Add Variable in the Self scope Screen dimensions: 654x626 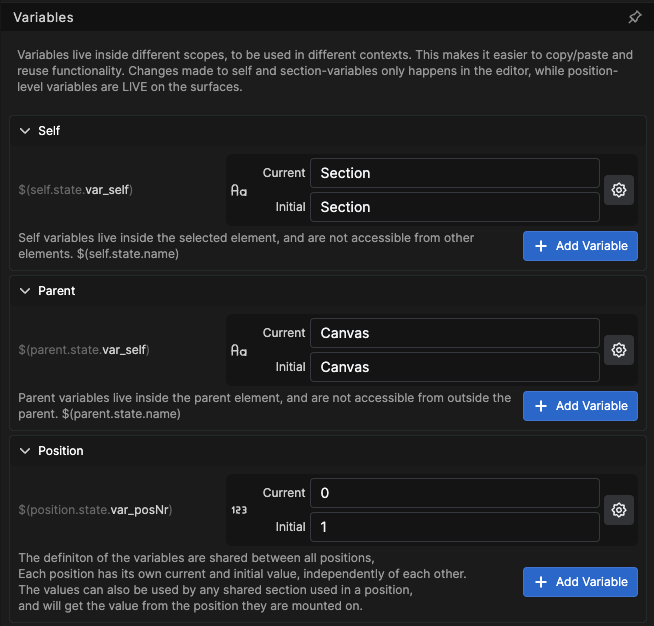tap(580, 246)
